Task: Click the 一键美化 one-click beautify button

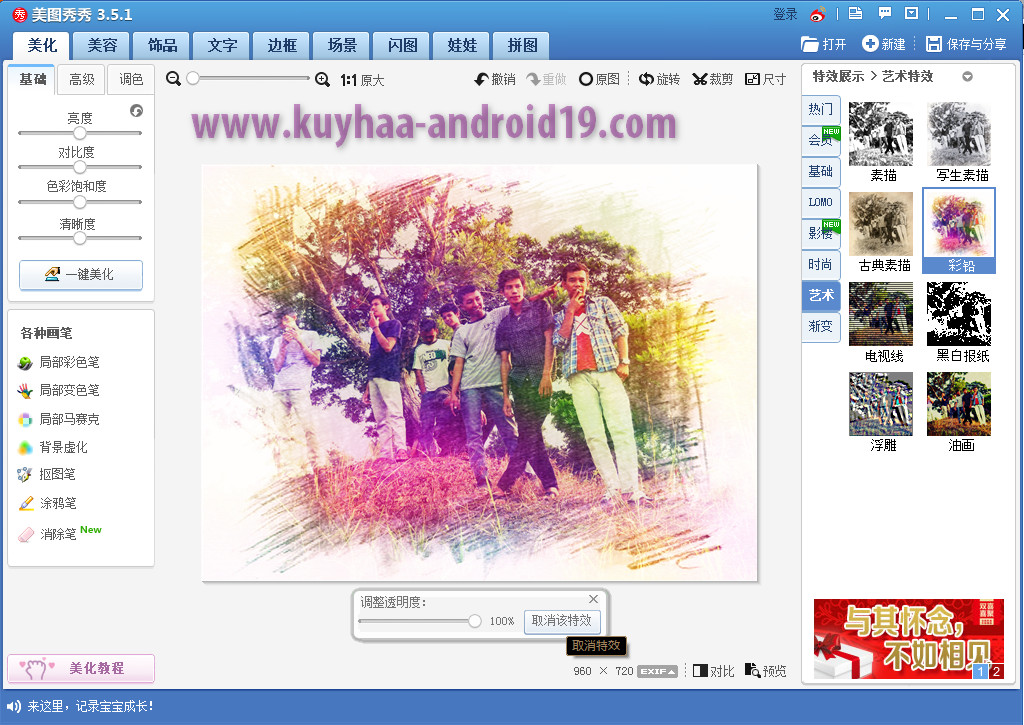Action: click(x=81, y=274)
